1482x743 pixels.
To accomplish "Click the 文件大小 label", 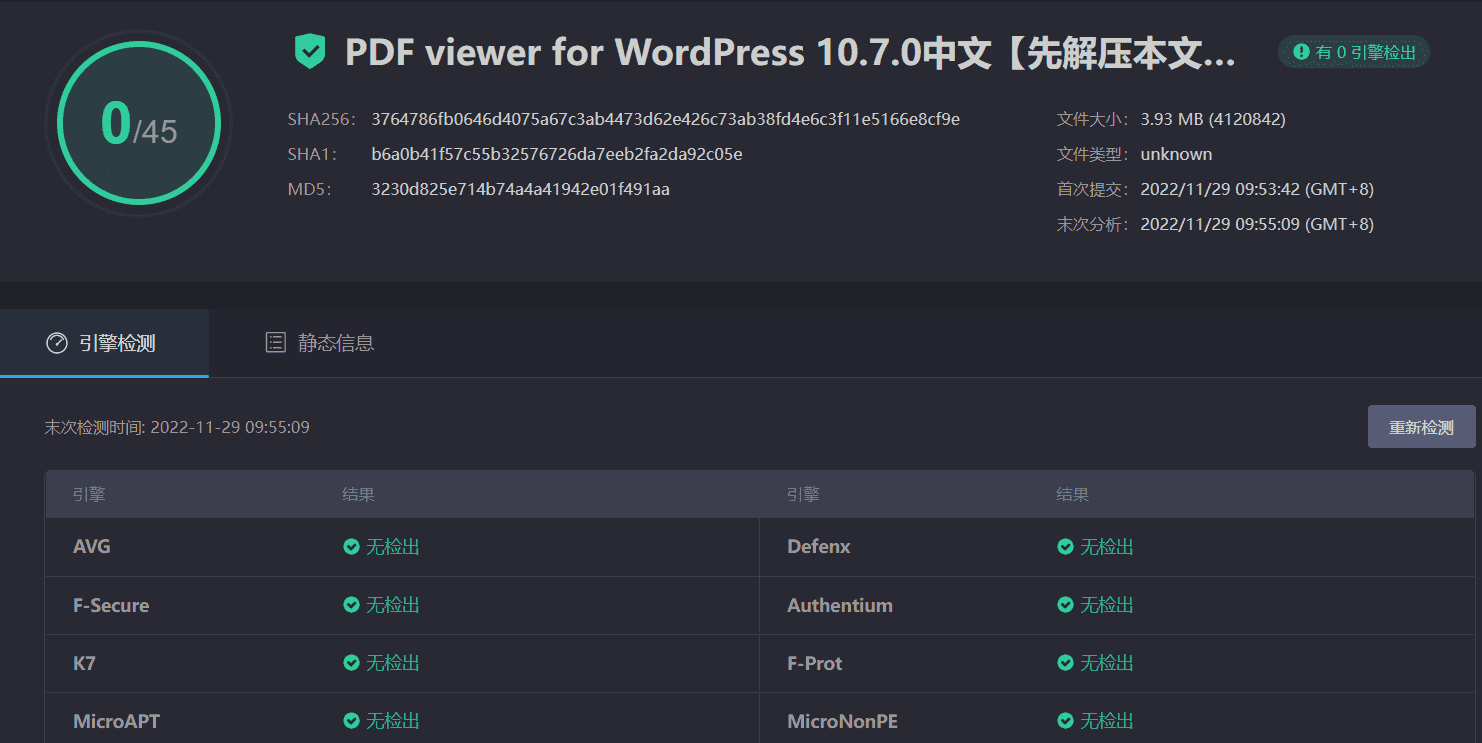I will click(x=1093, y=119).
